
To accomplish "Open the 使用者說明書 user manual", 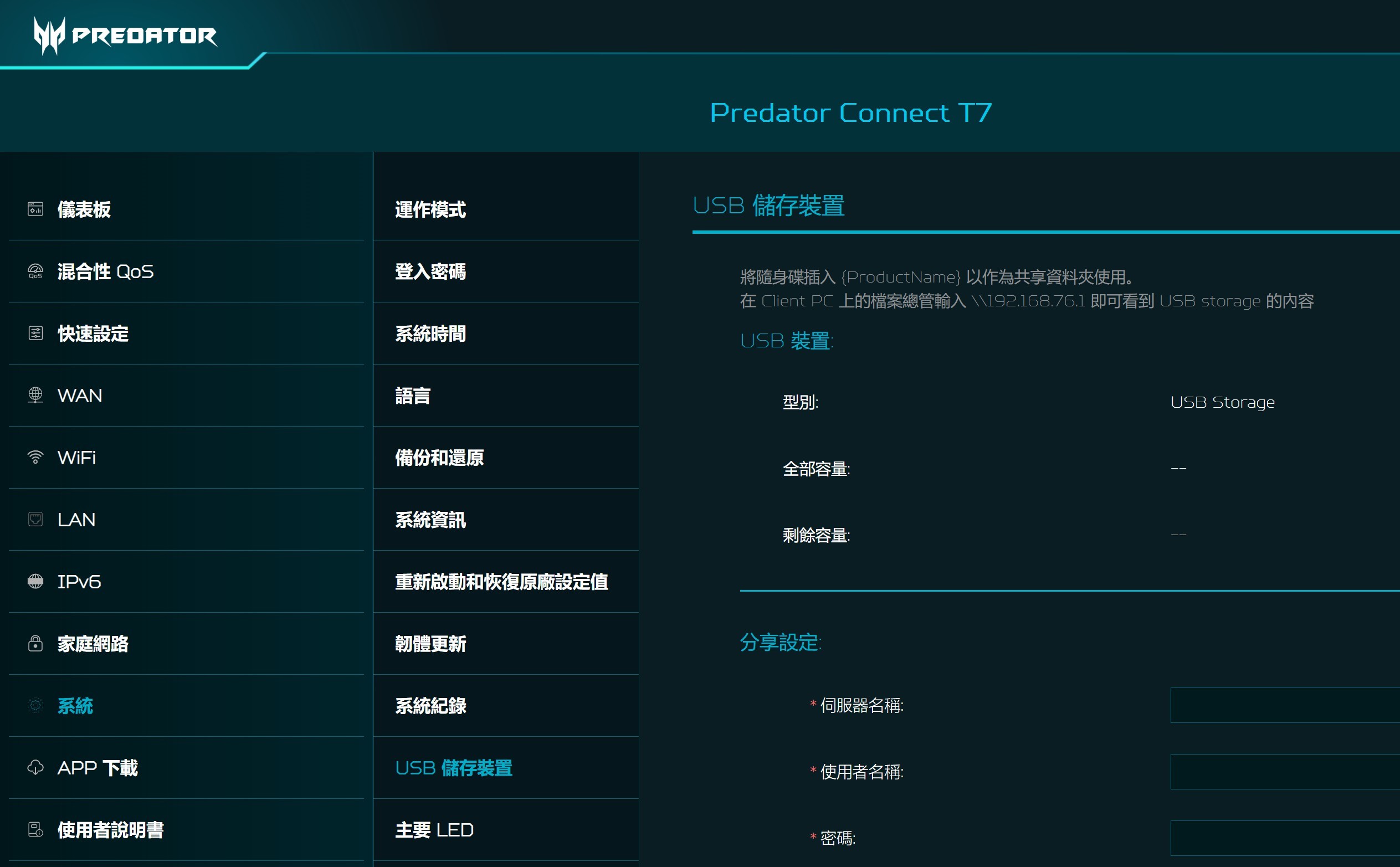I will coord(186,829).
